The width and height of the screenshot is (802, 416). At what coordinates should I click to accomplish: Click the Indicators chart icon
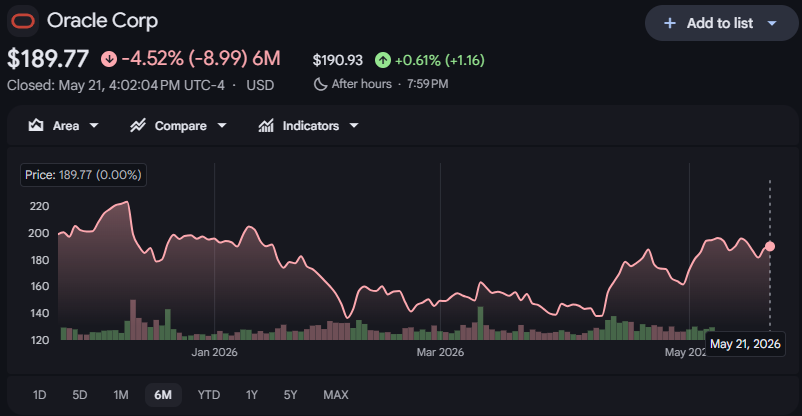pyautogui.click(x=266, y=125)
